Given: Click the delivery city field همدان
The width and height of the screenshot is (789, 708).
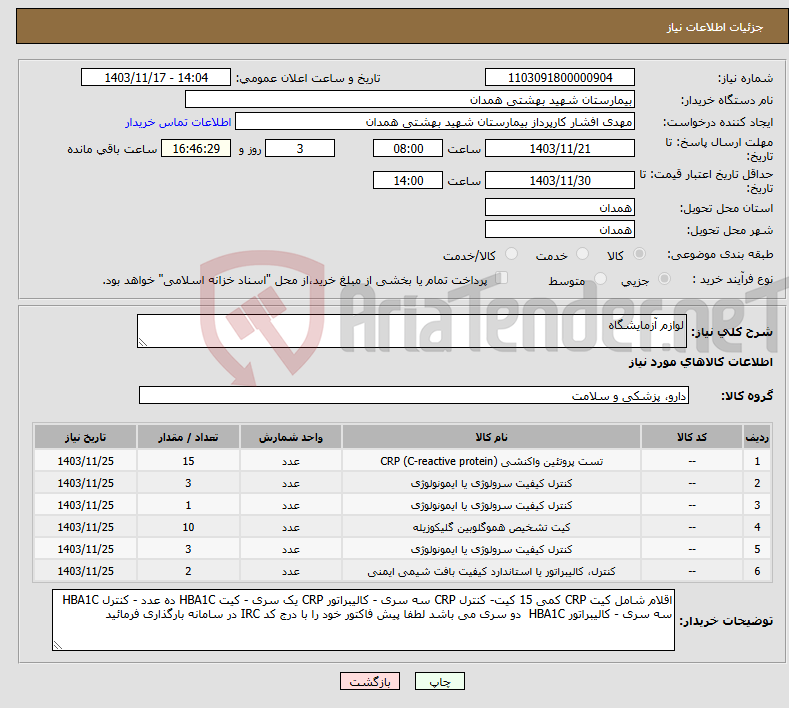Looking at the screenshot, I should 560,229.
